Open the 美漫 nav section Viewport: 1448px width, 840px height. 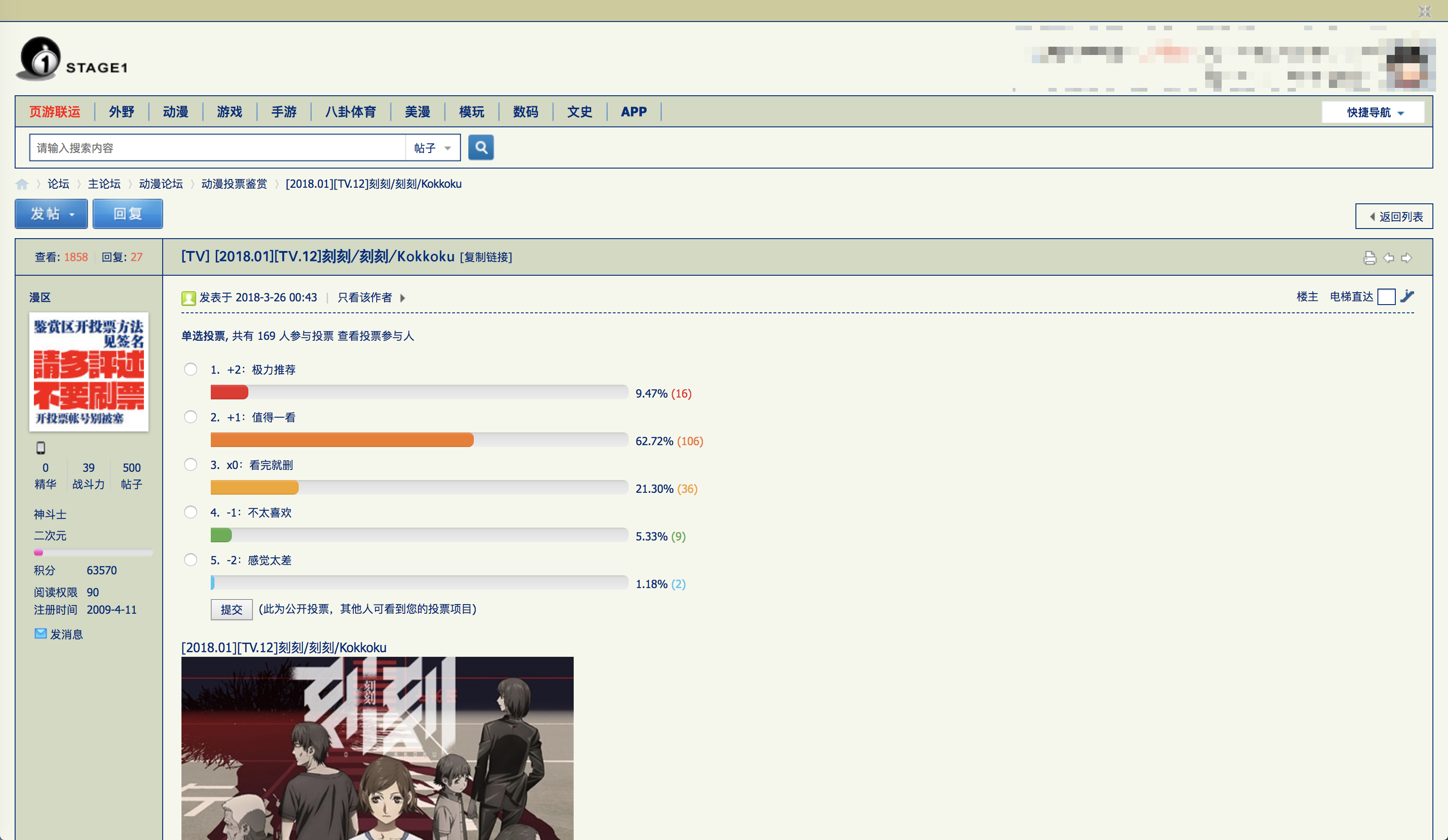coord(417,111)
